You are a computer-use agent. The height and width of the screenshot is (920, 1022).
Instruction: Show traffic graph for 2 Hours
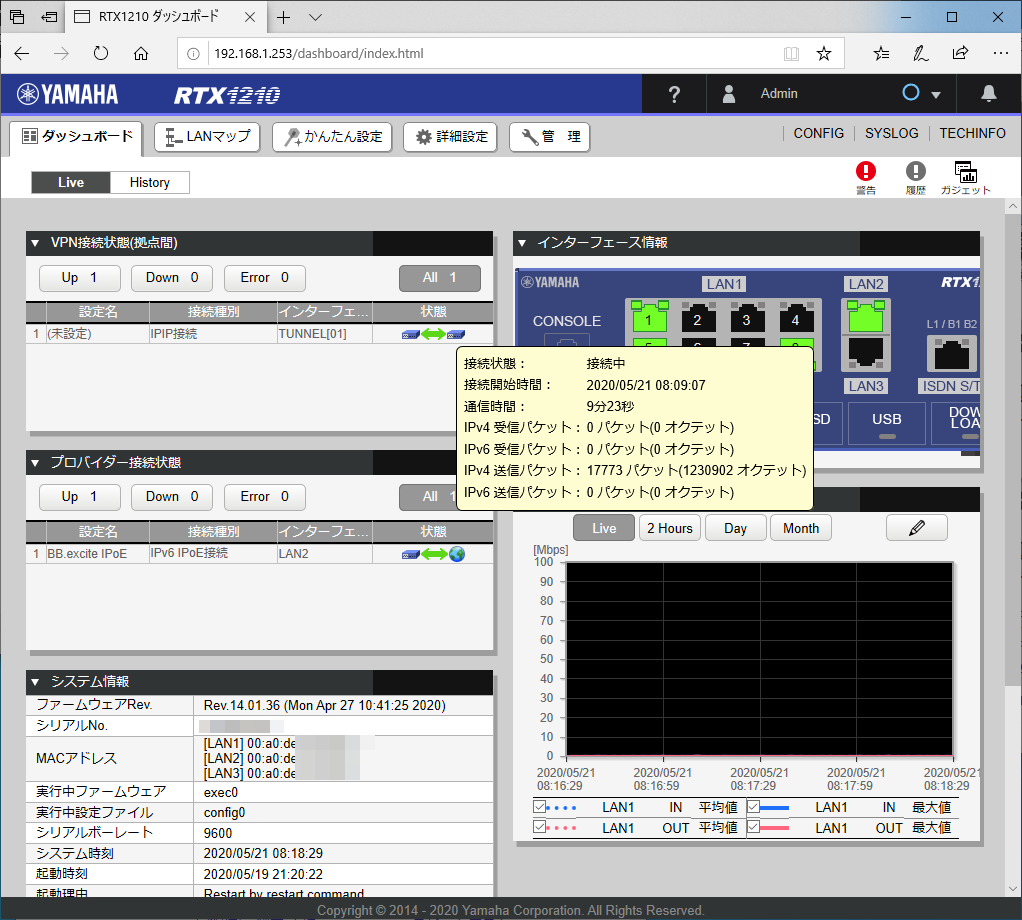coord(670,528)
